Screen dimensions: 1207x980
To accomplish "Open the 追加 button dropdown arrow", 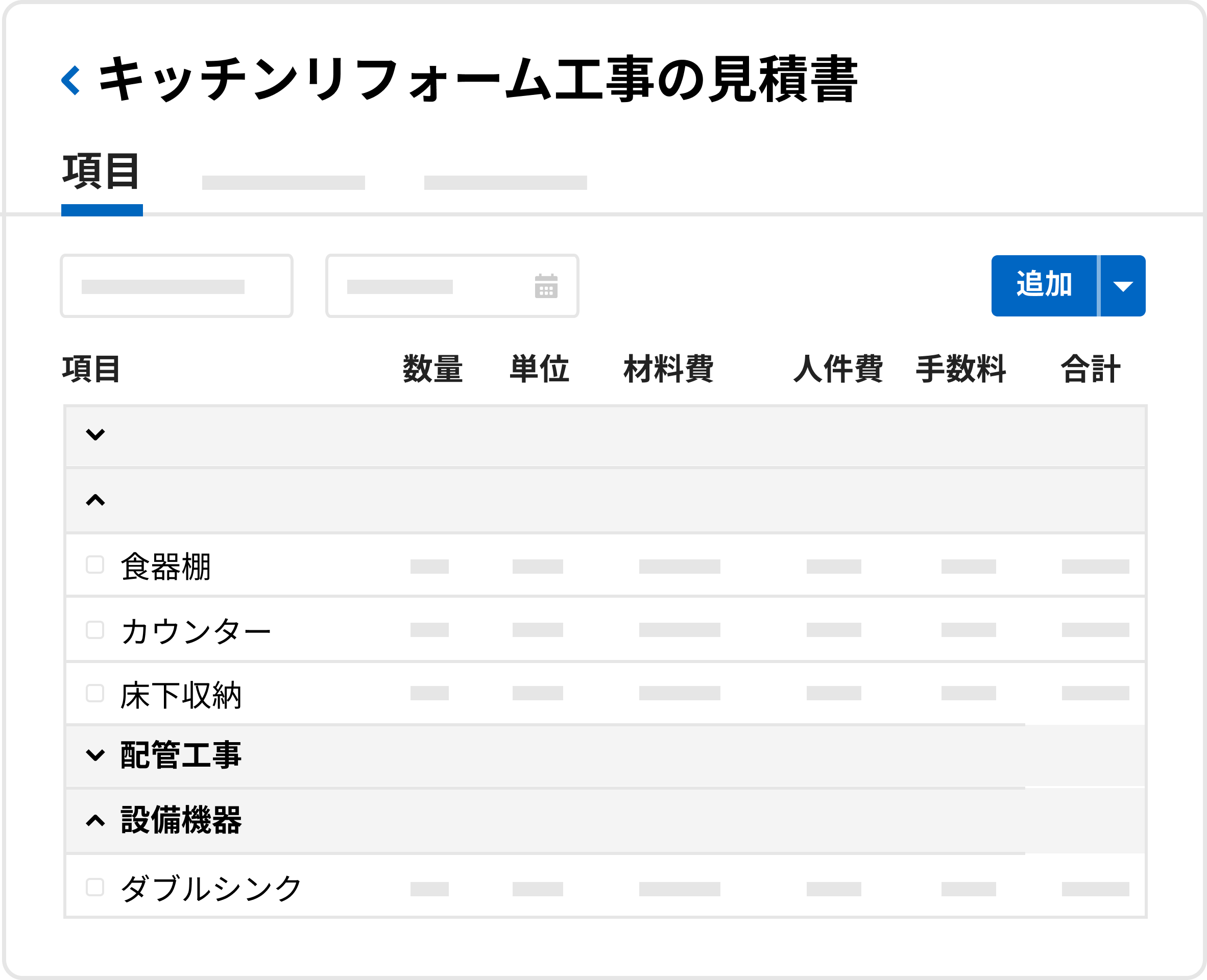I will 1123,286.
